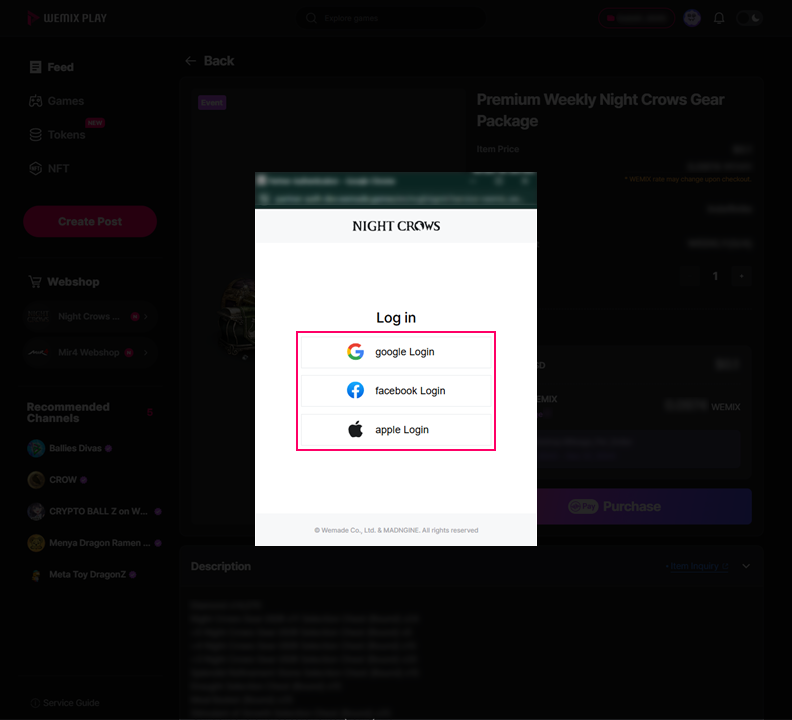This screenshot has height=720, width=792.
Task: Open the Service Guide link
Action: click(65, 703)
